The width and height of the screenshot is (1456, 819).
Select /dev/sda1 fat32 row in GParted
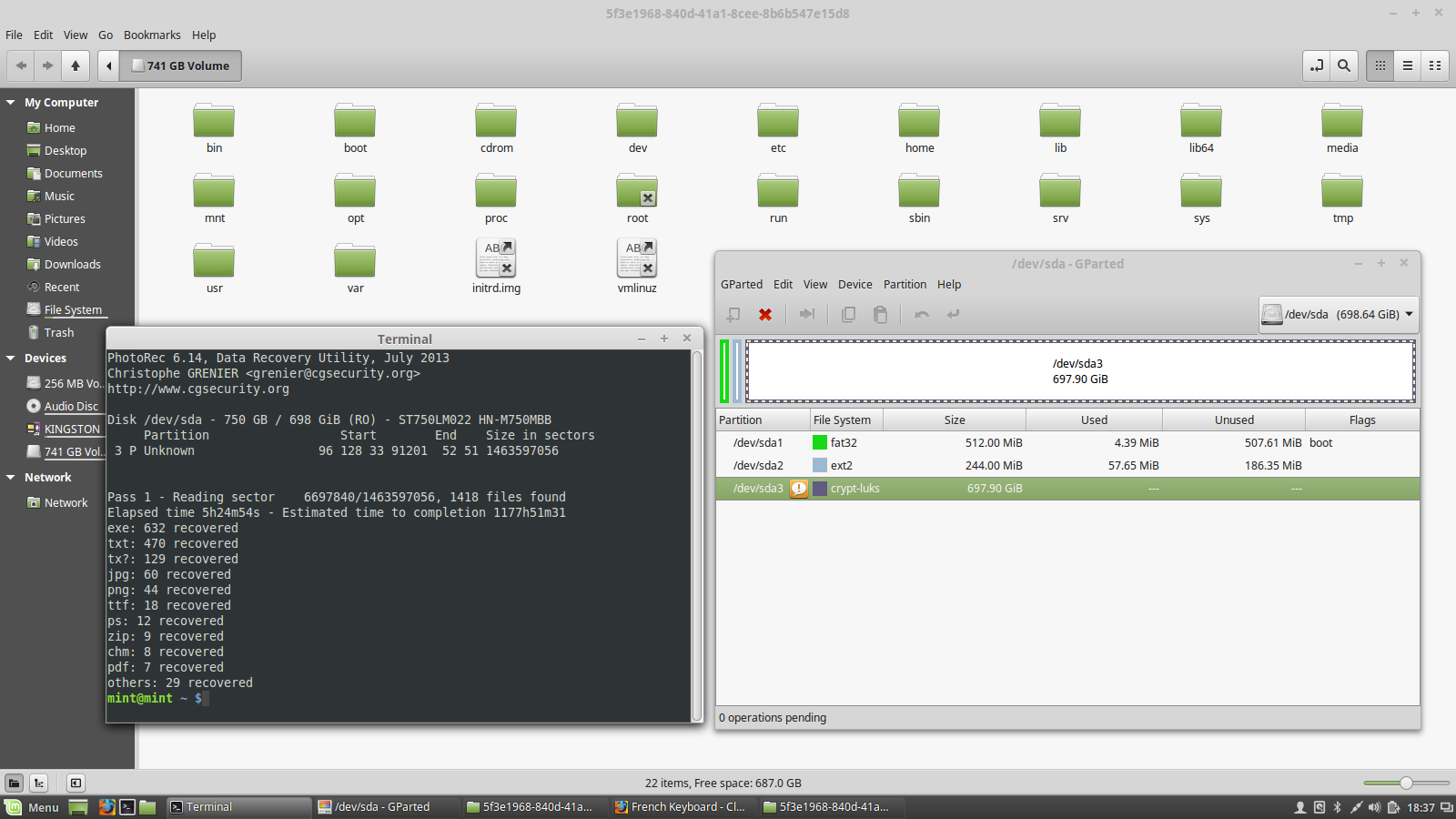[1067, 443]
